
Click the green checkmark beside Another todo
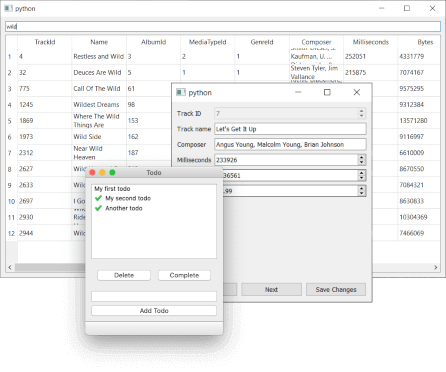point(98,208)
